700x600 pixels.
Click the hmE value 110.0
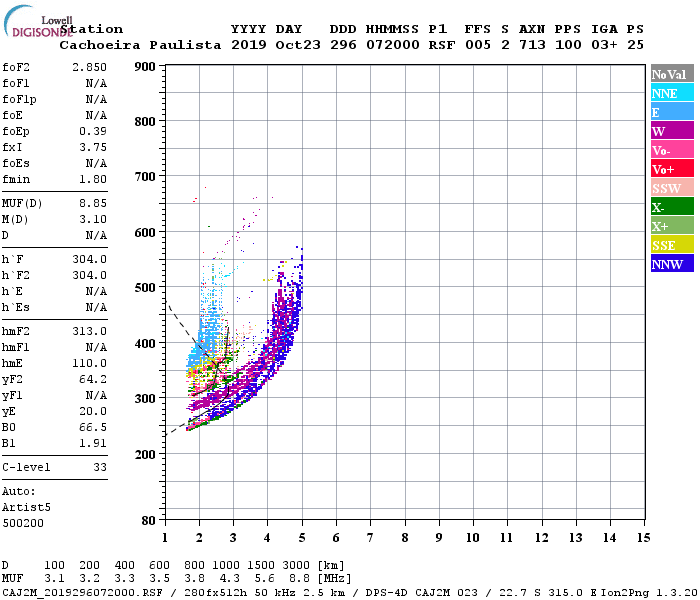90,363
